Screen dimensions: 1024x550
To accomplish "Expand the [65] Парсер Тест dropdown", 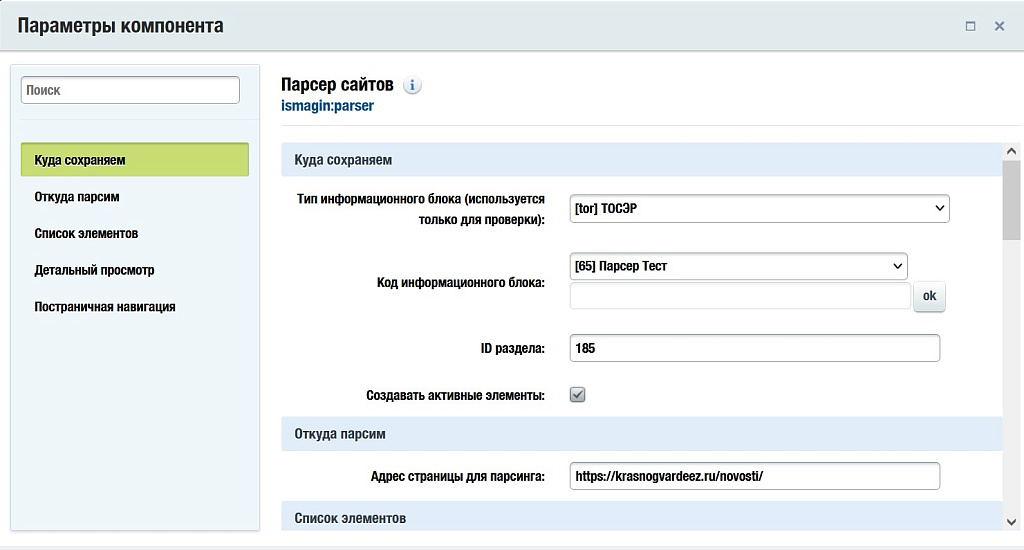I will 737,266.
